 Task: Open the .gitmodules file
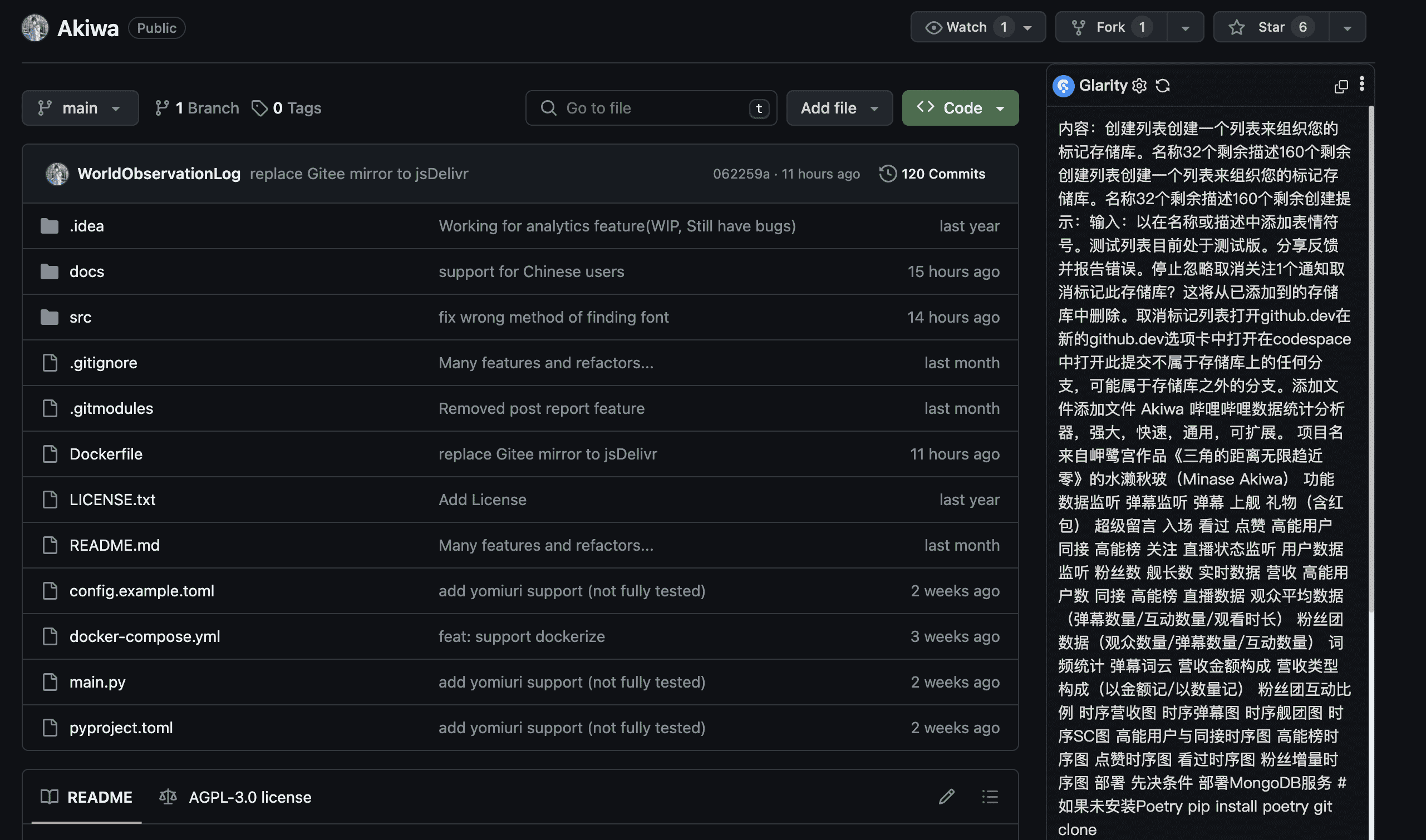(111, 408)
